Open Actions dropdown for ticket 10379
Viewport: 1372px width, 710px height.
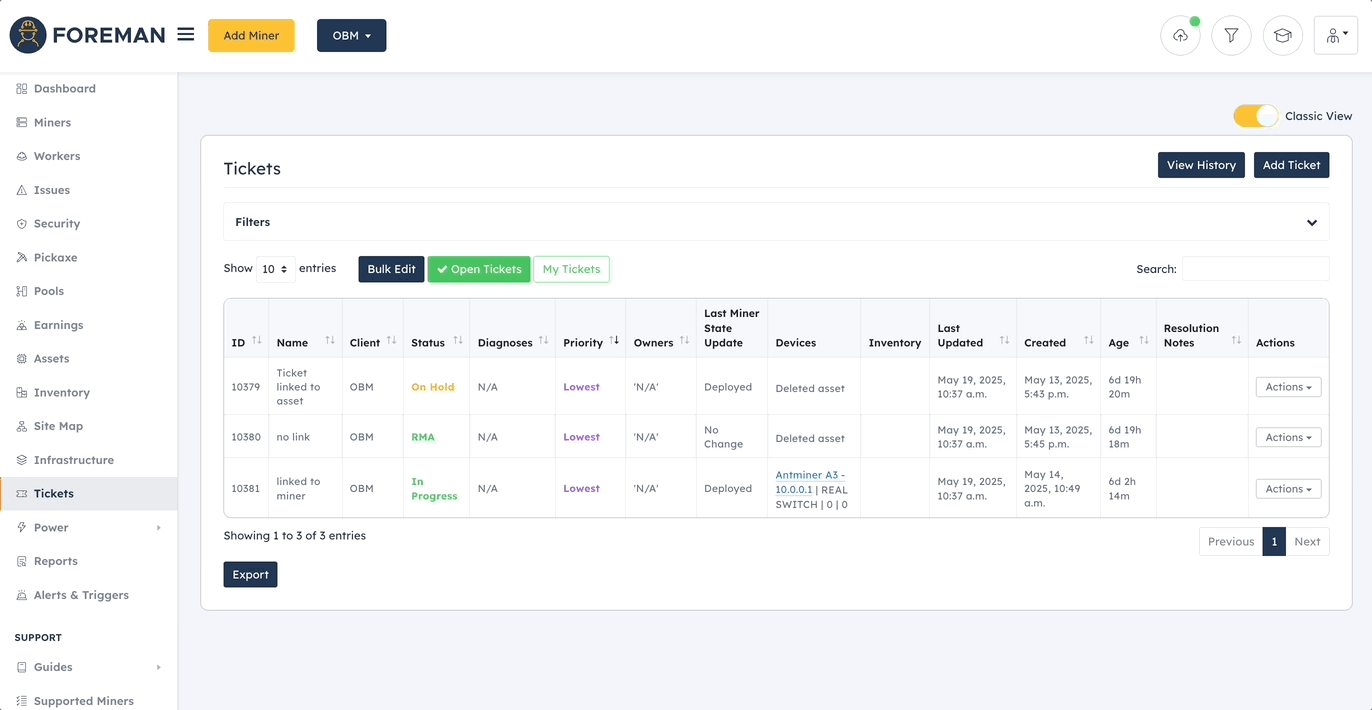[1288, 387]
